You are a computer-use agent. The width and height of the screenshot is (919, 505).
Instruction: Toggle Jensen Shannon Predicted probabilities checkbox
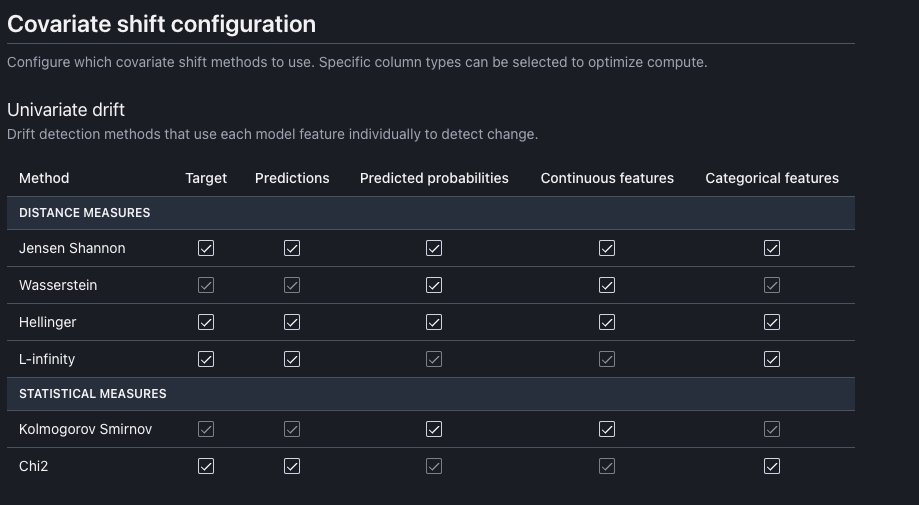[x=434, y=248]
